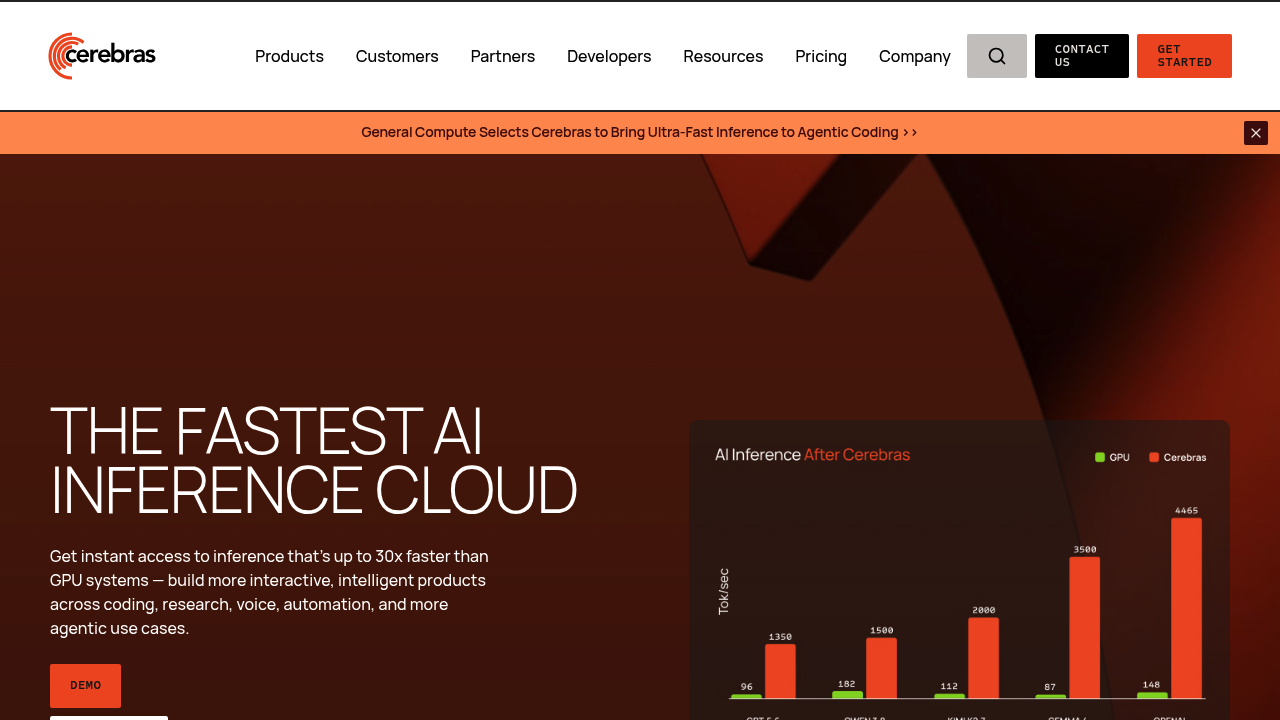Click the value "1350" in the chart
Screen dimensions: 1280x720
780,637
